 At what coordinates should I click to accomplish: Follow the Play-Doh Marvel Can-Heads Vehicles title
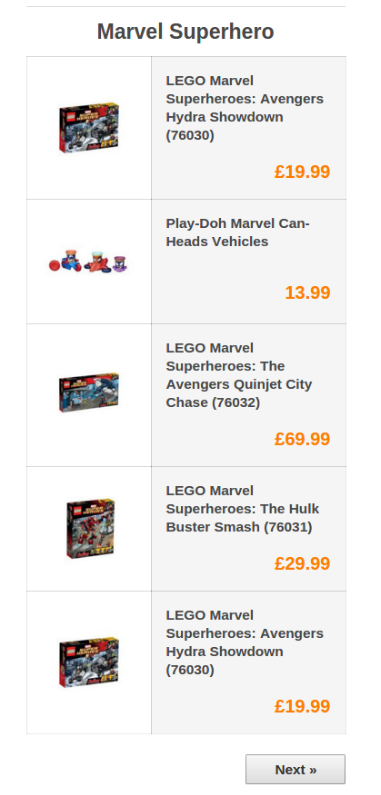pyautogui.click(x=237, y=232)
